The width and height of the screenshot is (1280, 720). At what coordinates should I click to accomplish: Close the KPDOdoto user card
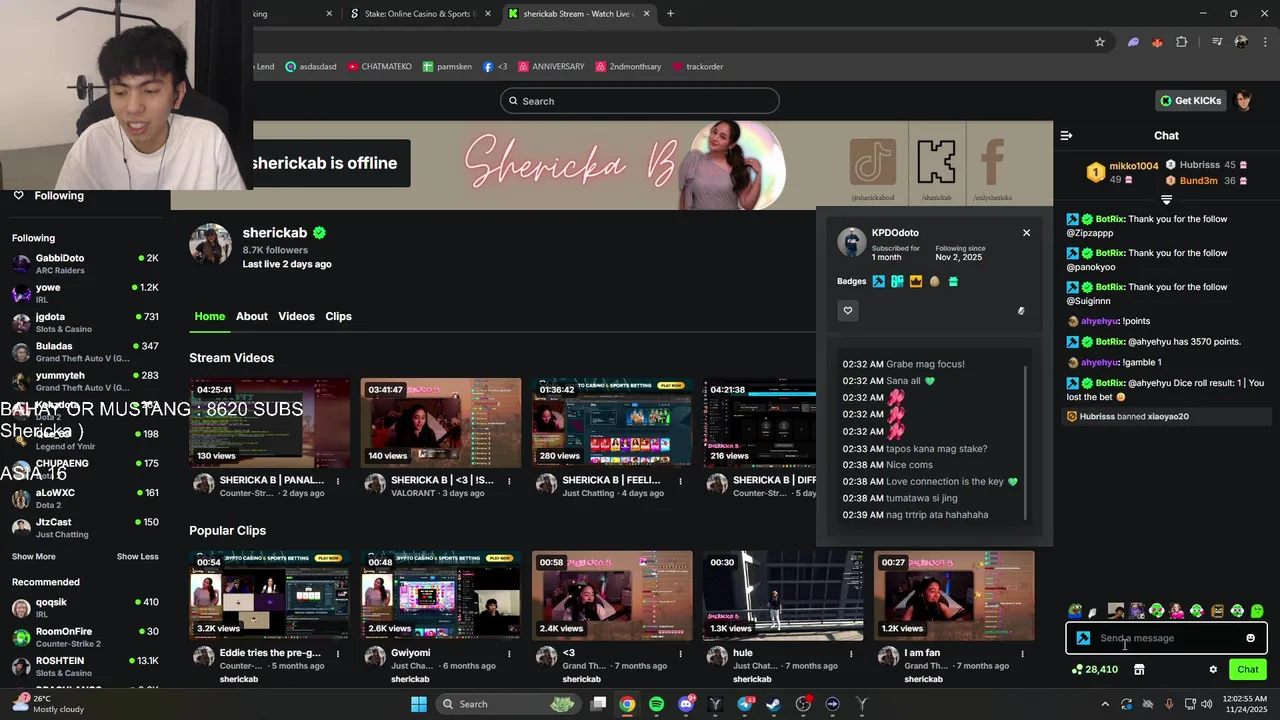click(1026, 233)
